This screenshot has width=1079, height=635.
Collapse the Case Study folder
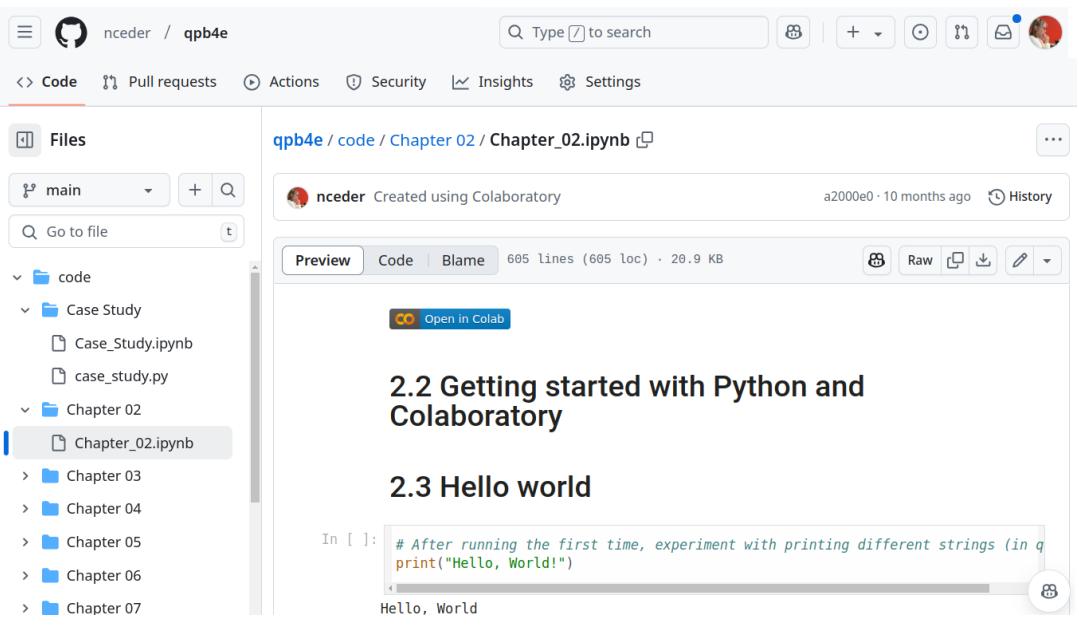click(x=25, y=310)
